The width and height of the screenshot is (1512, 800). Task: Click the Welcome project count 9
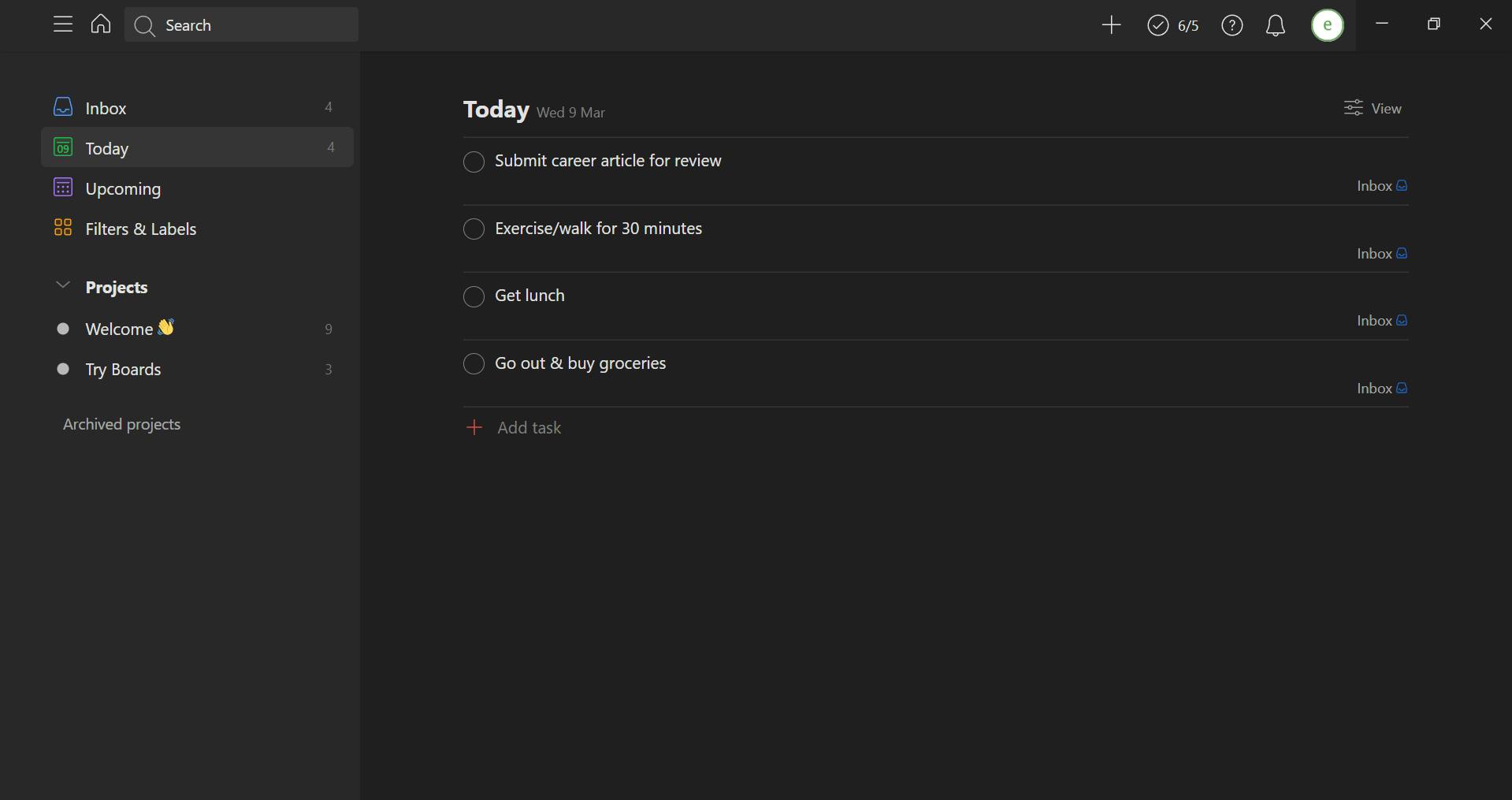[x=329, y=329]
